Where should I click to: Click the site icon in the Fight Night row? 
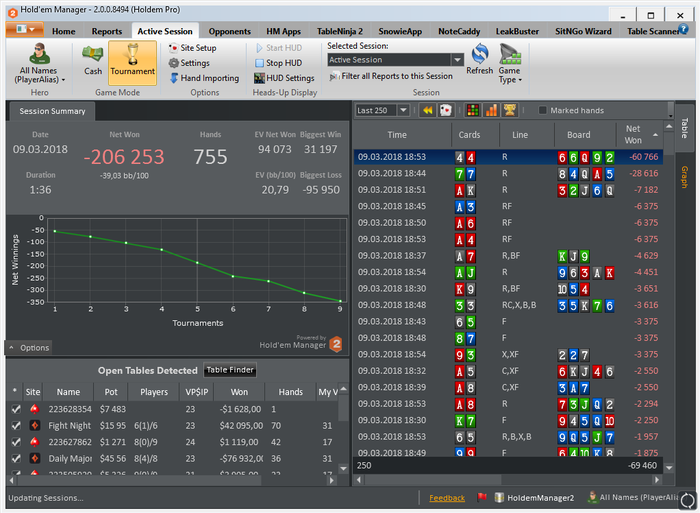34,425
